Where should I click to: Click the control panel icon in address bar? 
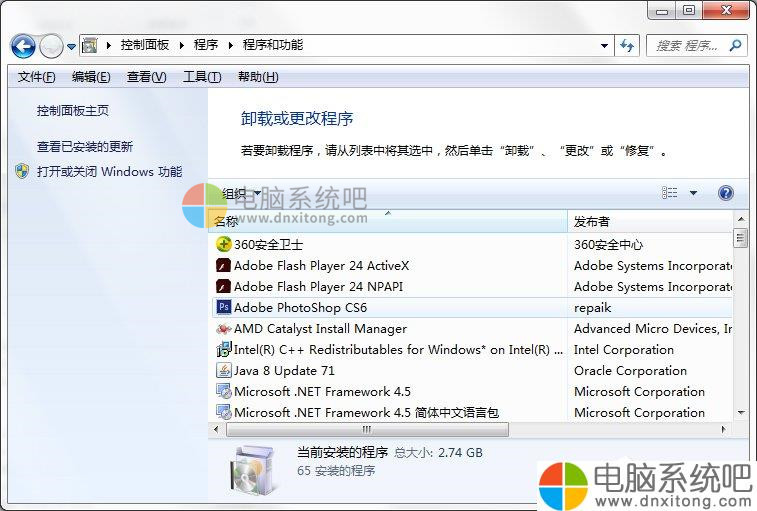[x=90, y=45]
